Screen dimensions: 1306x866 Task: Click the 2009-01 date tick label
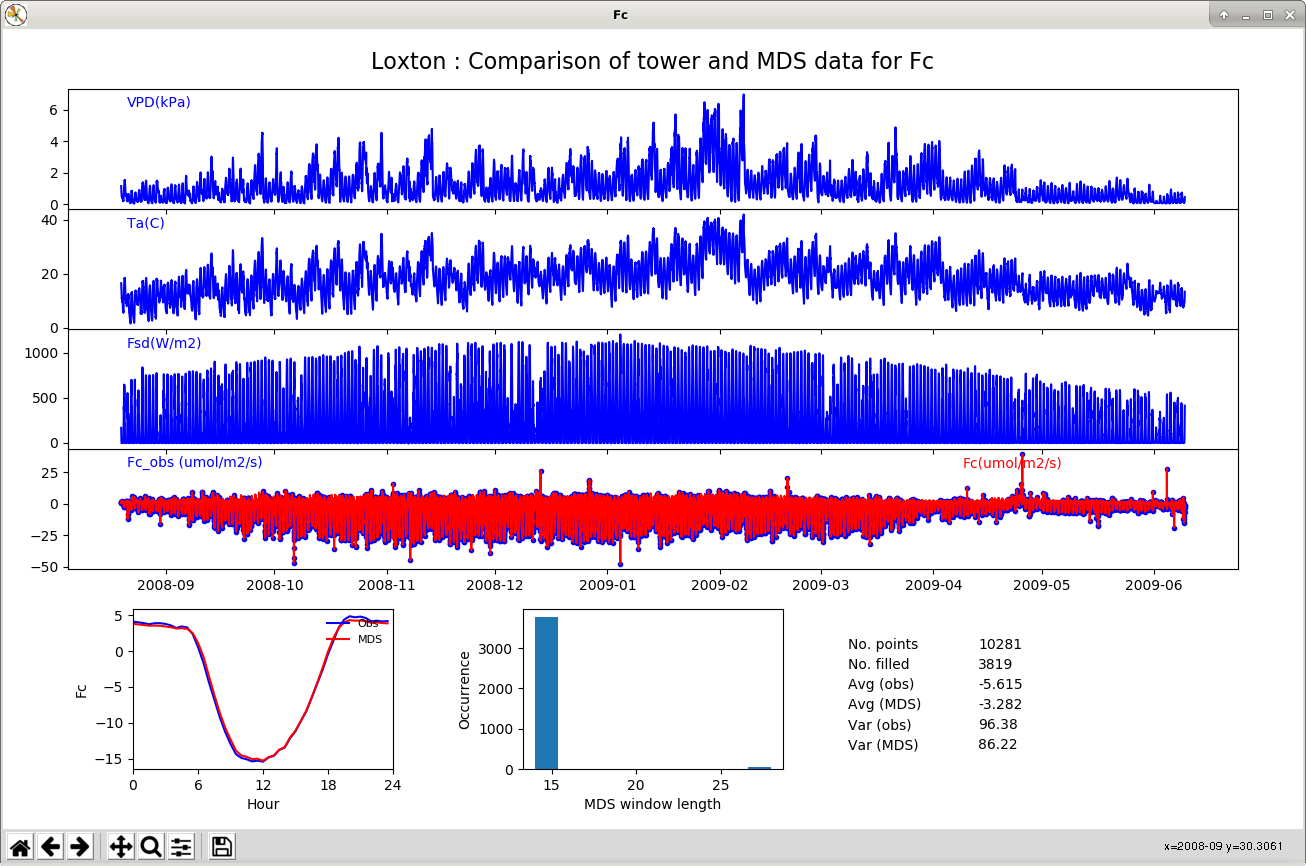(608, 584)
